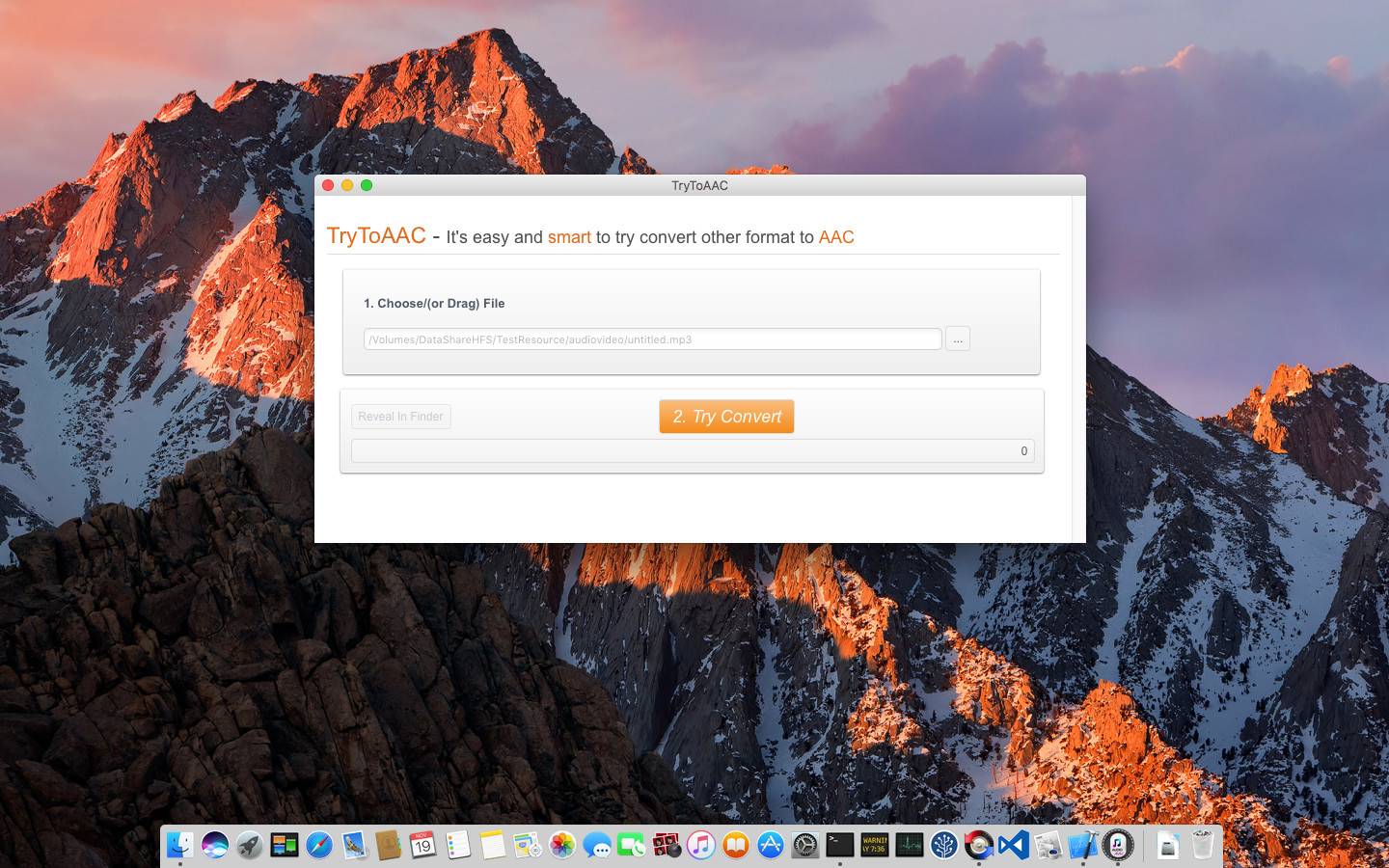Click the progress value "0"
The height and width of the screenshot is (868, 1389).
click(x=1023, y=450)
